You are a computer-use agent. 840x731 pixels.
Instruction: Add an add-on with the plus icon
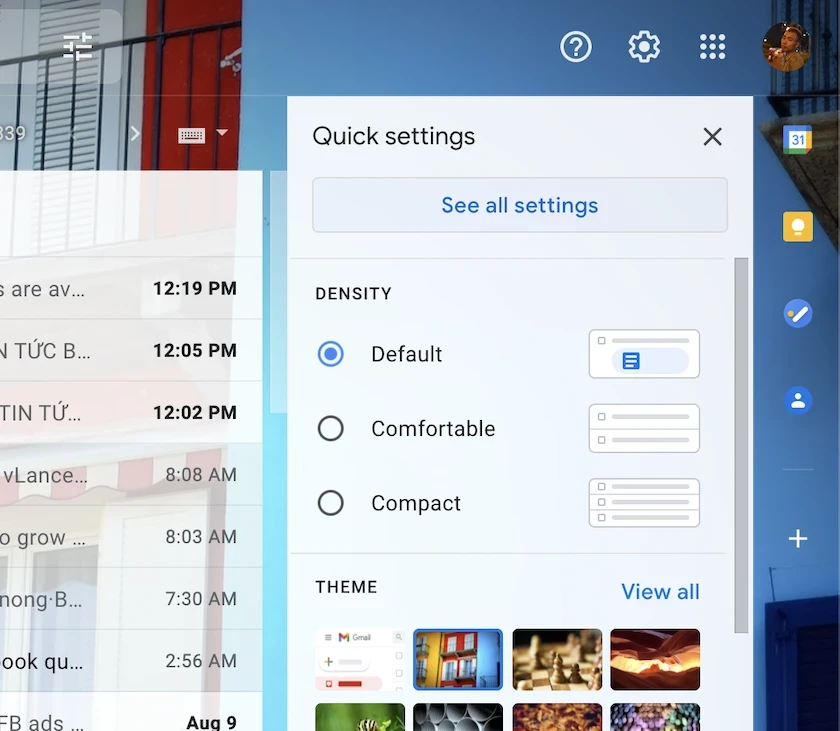coord(797,539)
